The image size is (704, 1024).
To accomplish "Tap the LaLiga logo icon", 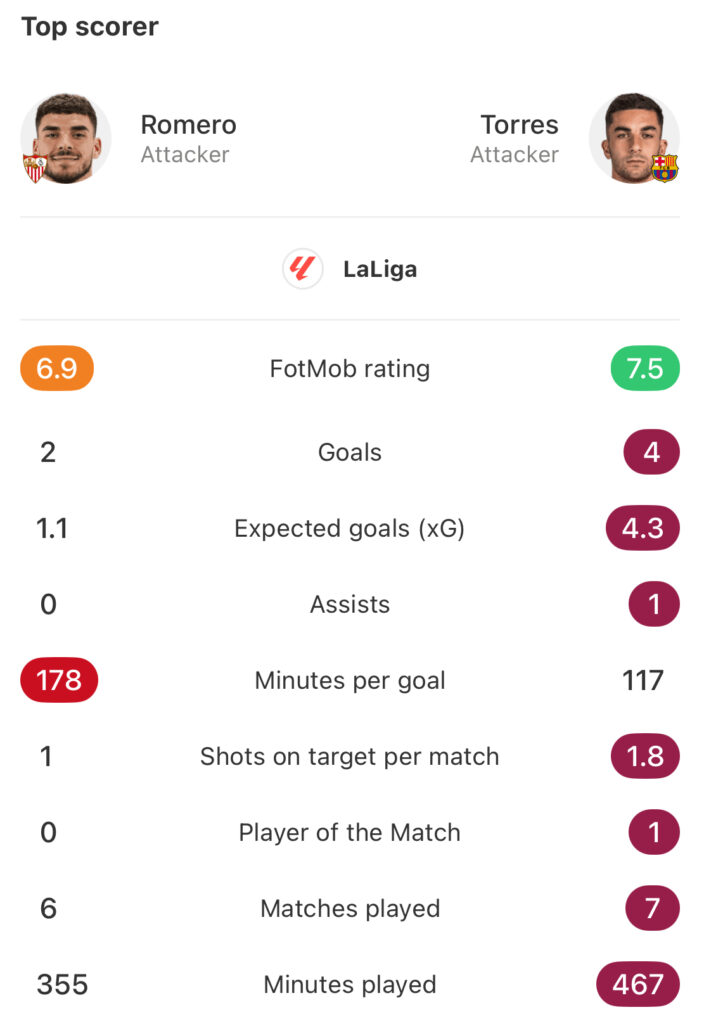I will (302, 269).
